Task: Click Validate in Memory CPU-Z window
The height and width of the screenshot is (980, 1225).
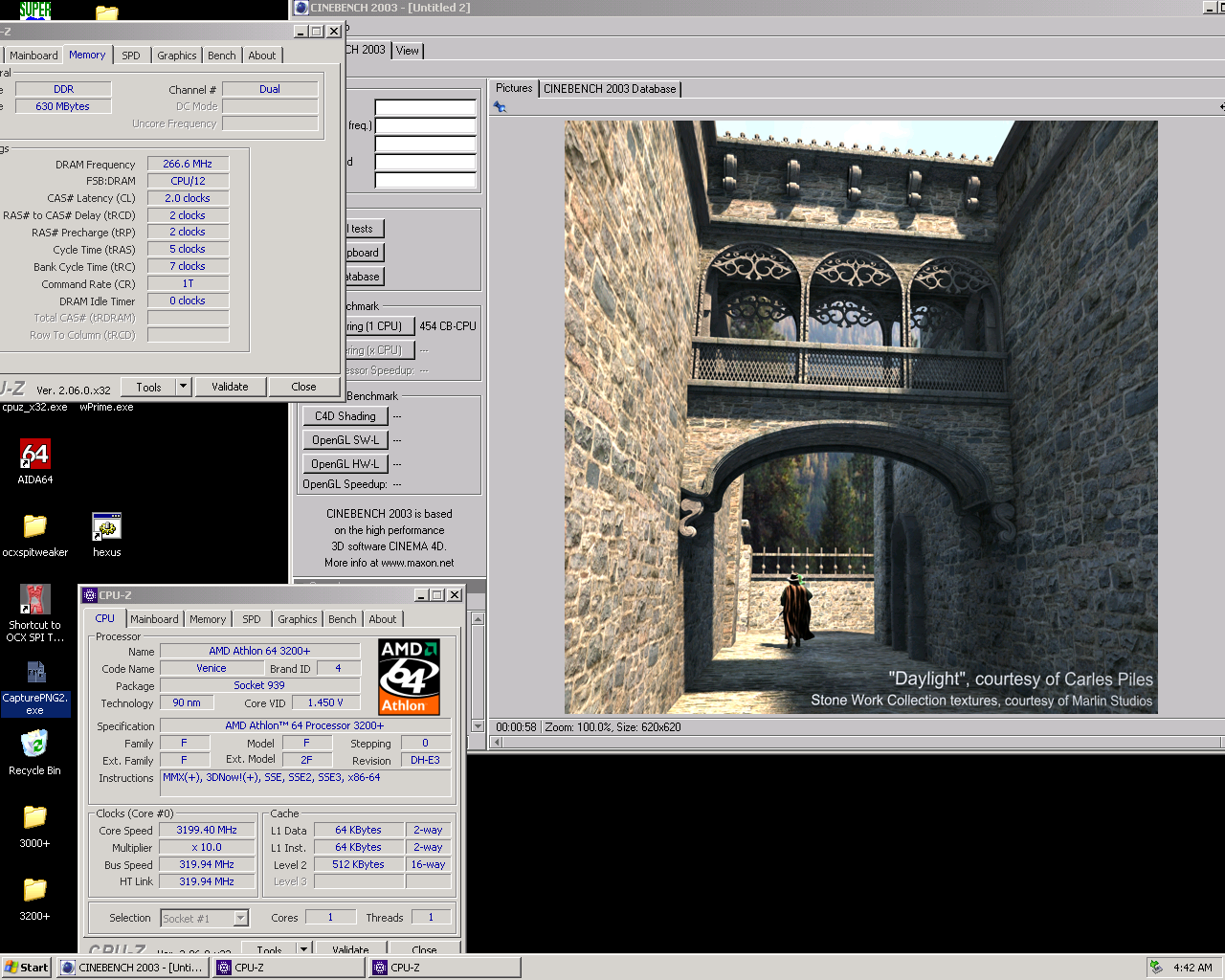Action: (230, 387)
